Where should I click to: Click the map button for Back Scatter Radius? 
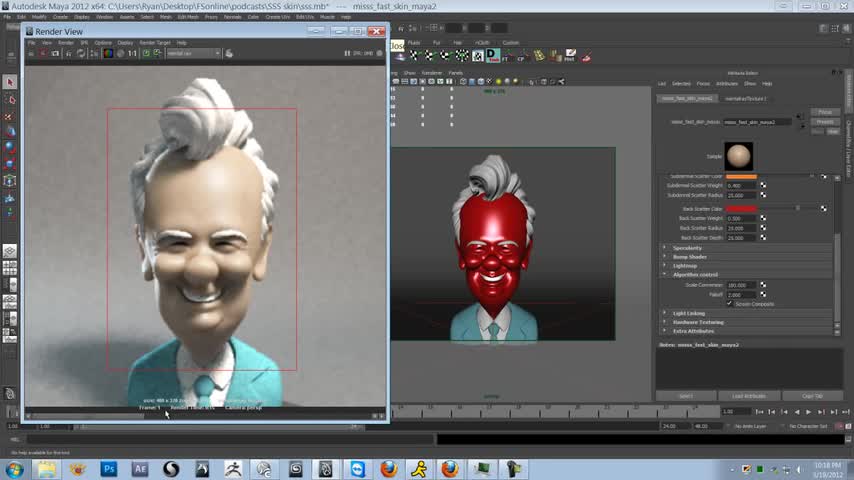[763, 228]
